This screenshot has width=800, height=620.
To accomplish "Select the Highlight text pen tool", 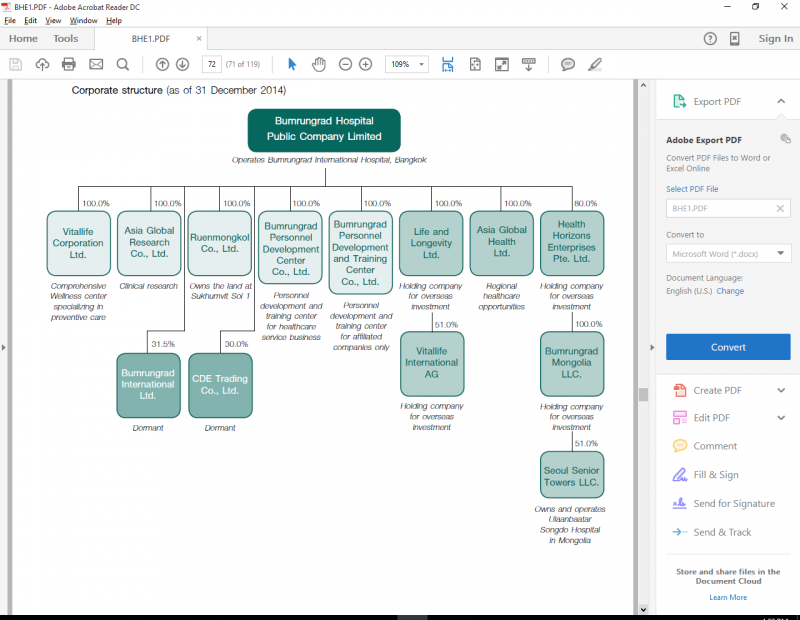I will pyautogui.click(x=595, y=64).
